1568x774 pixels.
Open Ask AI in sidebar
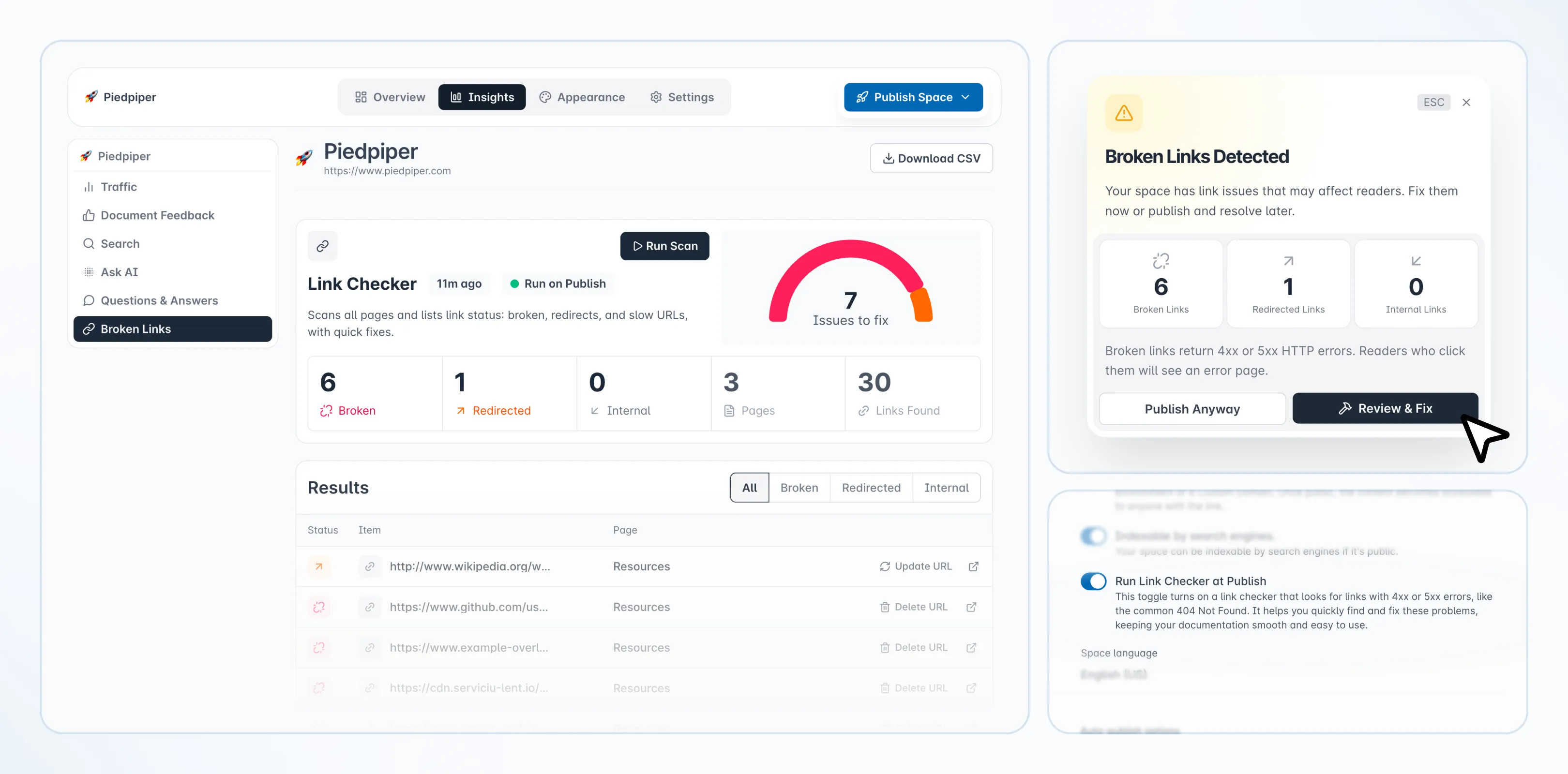[x=172, y=272]
